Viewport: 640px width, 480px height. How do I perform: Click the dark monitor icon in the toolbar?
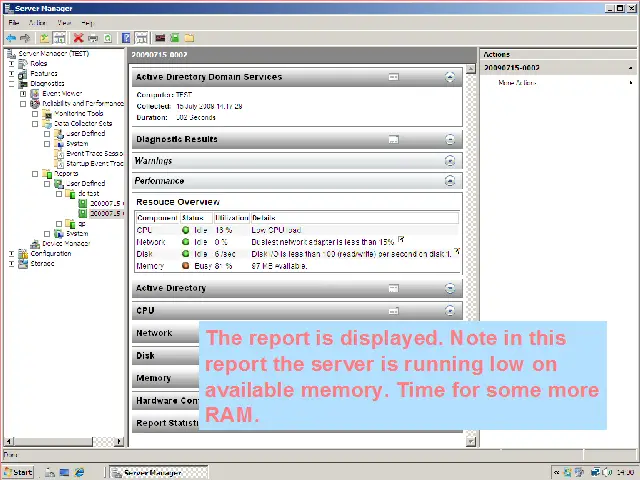160,38
